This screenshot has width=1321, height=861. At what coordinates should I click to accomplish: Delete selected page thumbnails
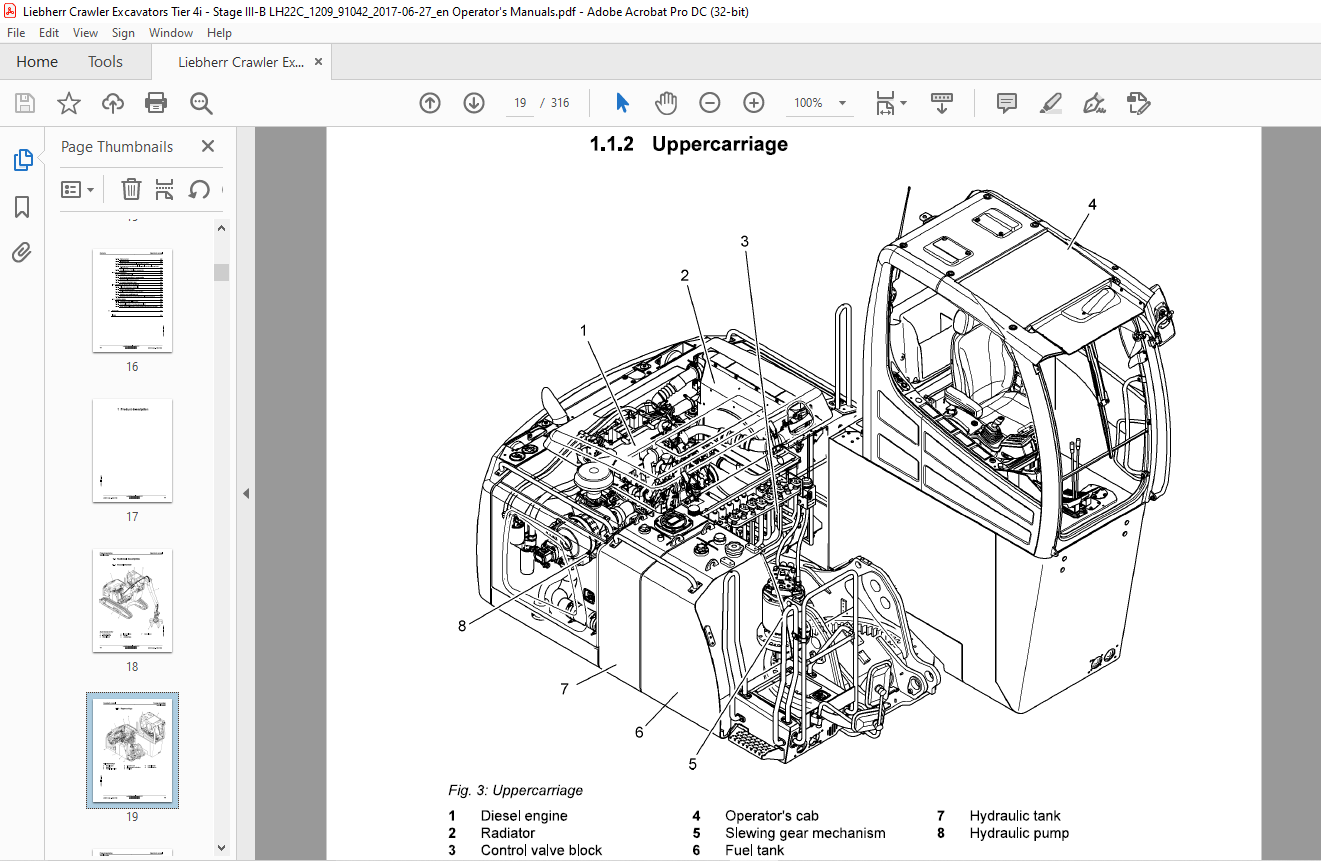click(131, 189)
